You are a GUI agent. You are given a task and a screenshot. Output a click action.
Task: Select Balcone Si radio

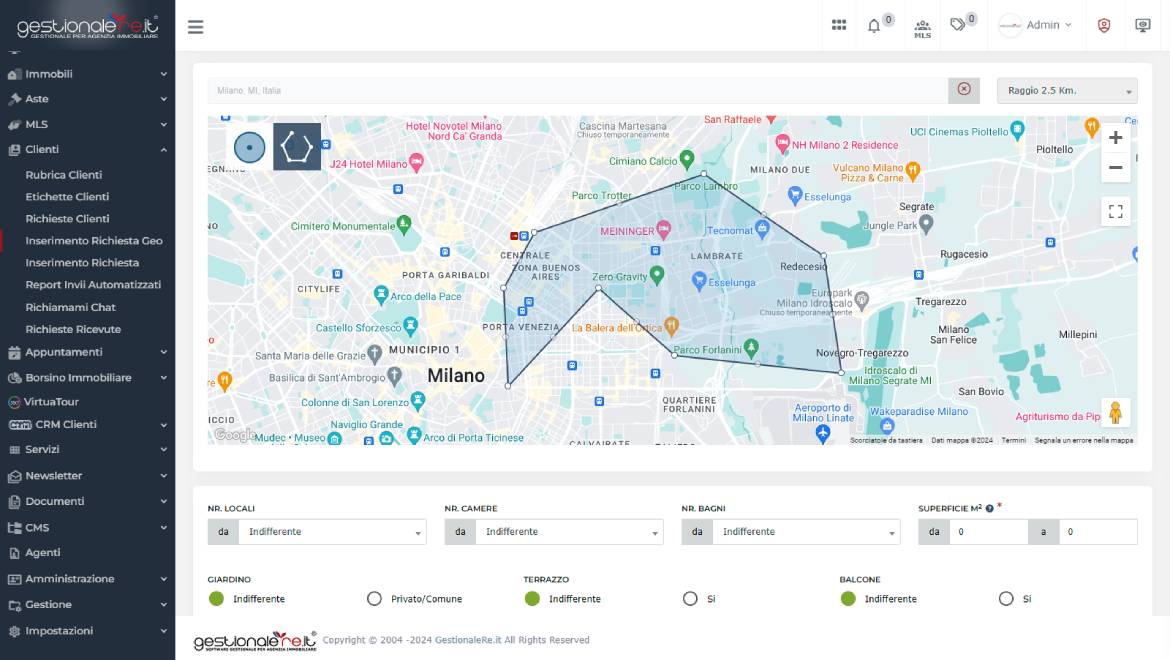pyautogui.click(x=1006, y=598)
